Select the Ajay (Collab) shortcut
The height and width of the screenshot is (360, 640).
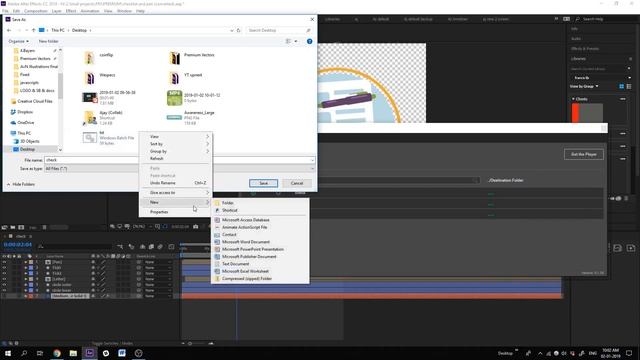(x=103, y=118)
